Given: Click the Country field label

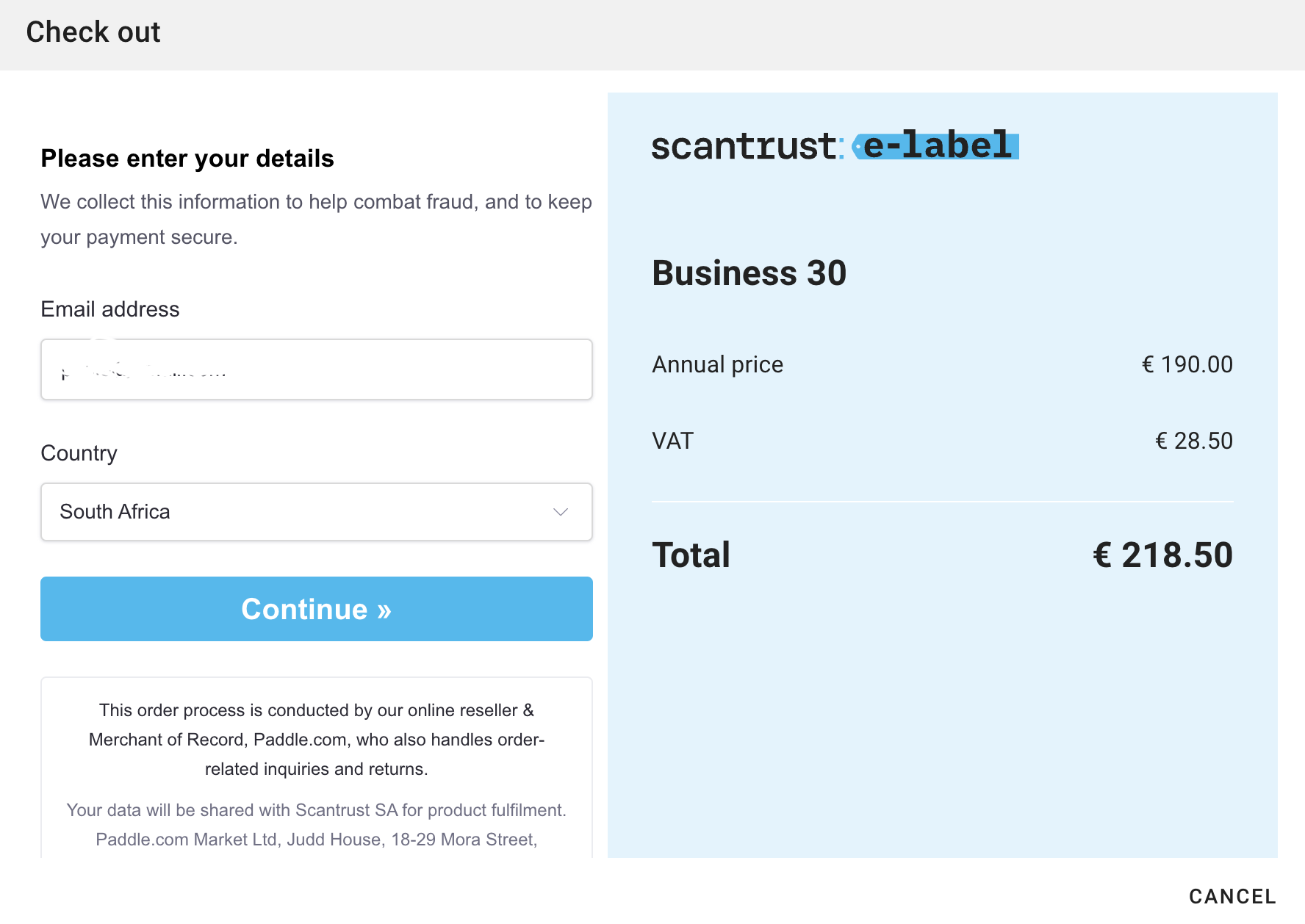Looking at the screenshot, I should 79,453.
